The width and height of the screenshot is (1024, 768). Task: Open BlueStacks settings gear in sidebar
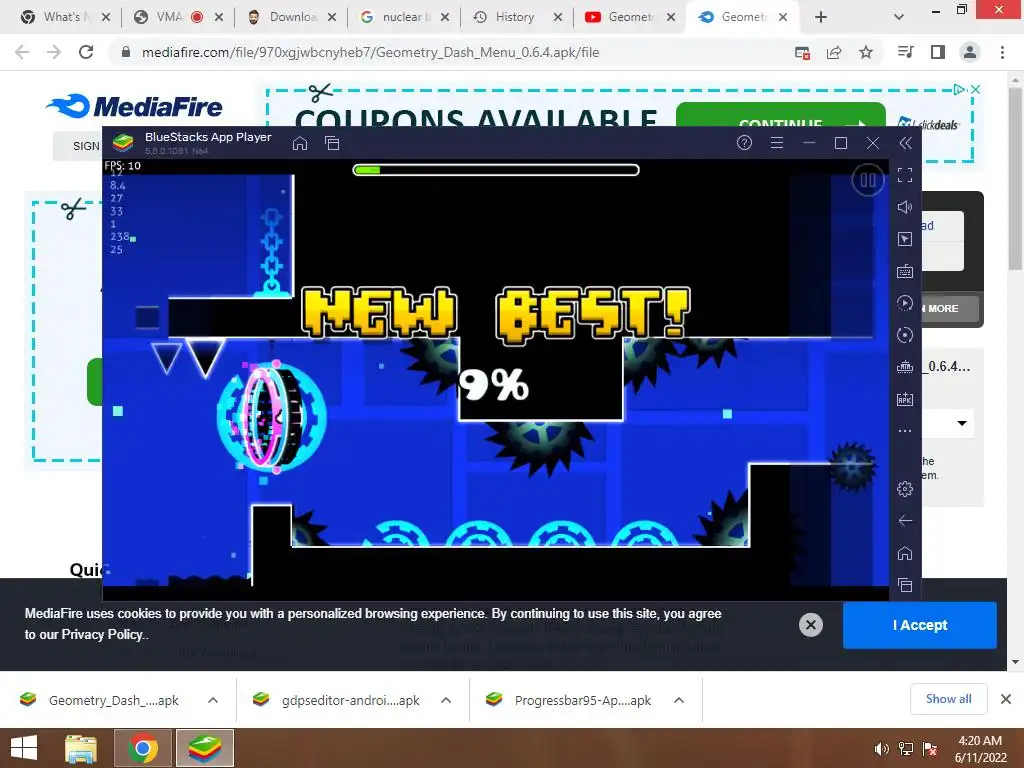(904, 488)
